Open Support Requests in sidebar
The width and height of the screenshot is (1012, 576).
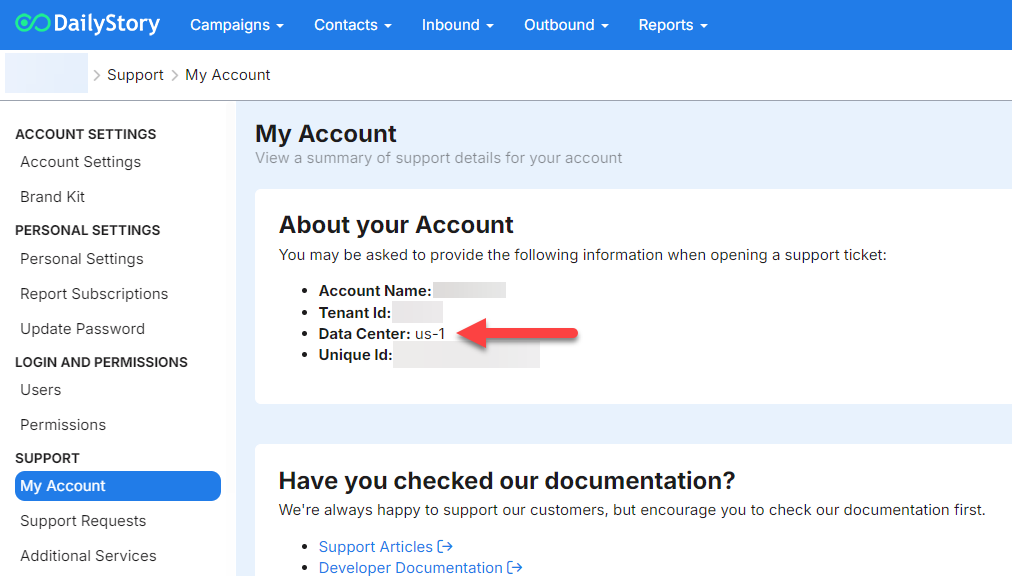83,521
